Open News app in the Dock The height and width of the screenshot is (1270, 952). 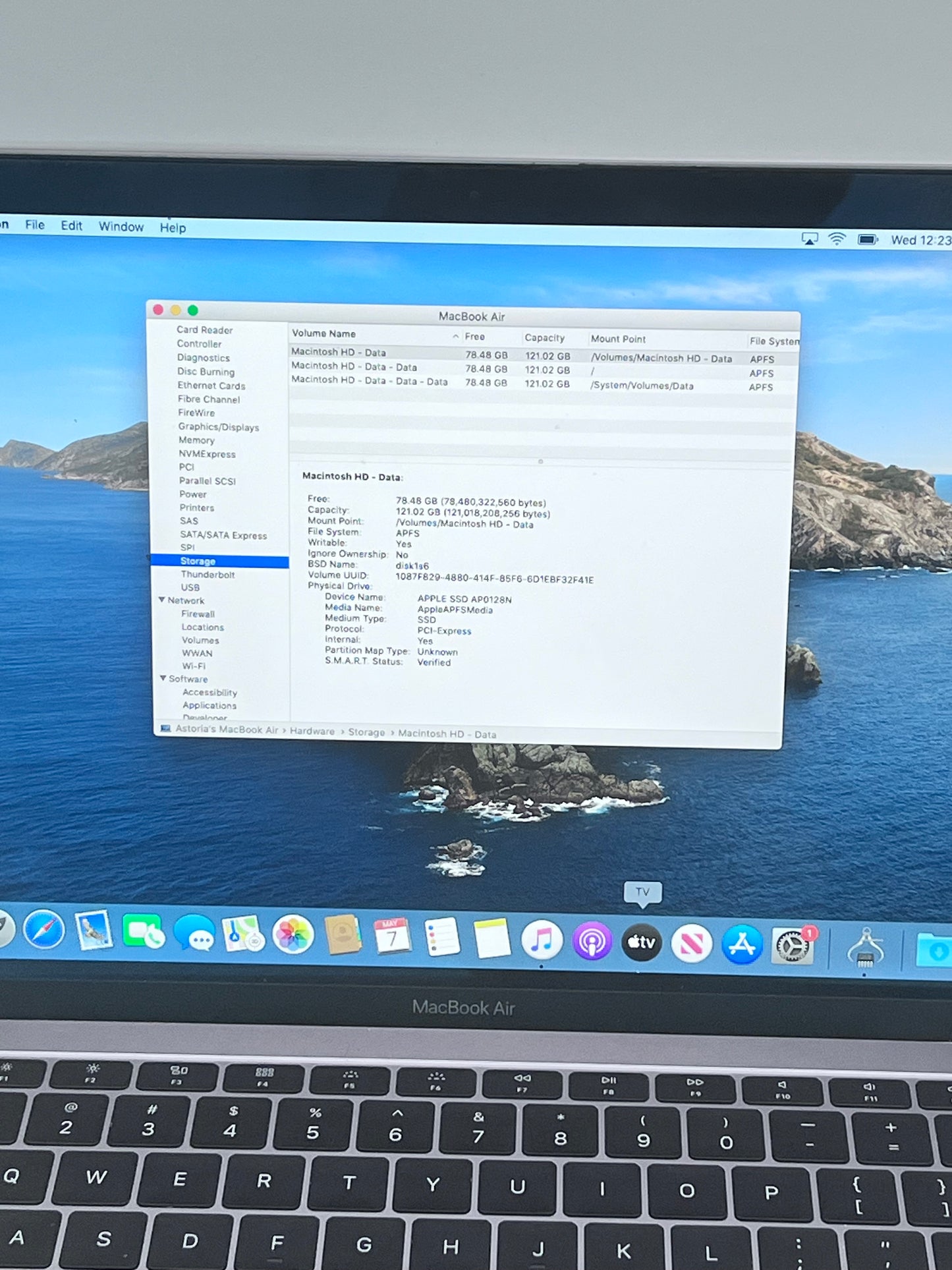pyautogui.click(x=691, y=943)
